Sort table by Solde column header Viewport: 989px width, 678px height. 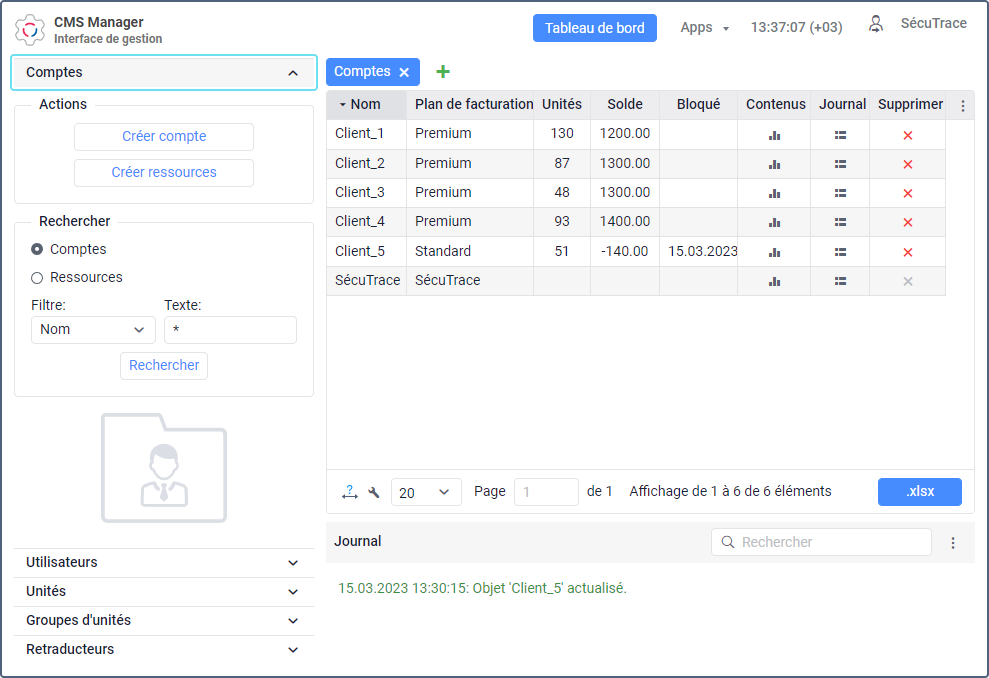tap(625, 105)
